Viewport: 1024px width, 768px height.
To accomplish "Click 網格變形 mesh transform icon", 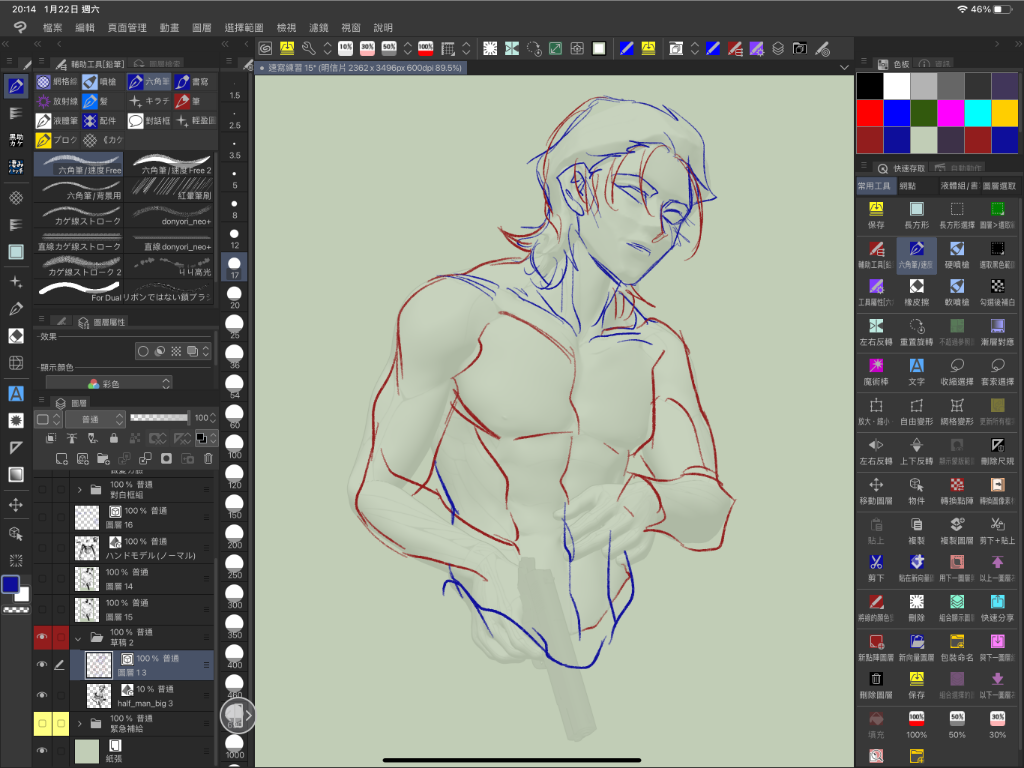I will point(957,411).
